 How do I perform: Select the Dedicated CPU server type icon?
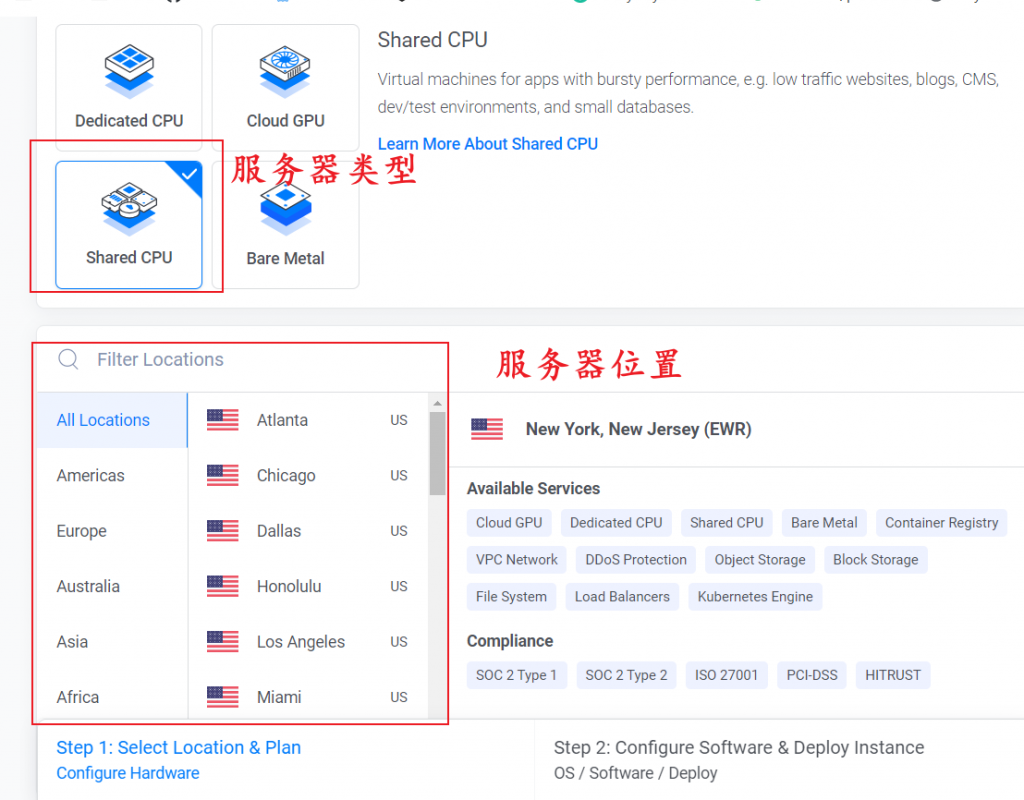pyautogui.click(x=129, y=71)
